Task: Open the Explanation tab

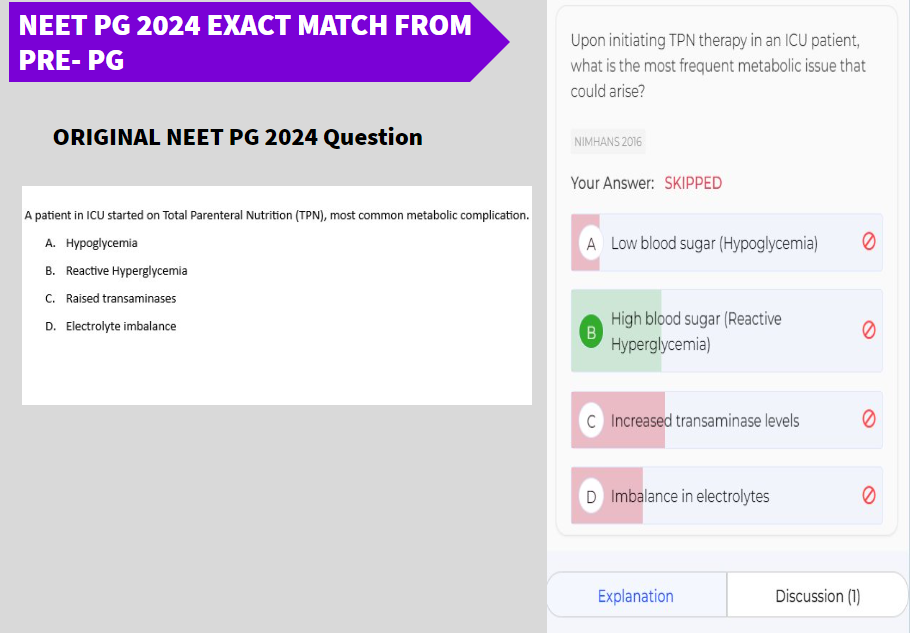Action: (636, 596)
